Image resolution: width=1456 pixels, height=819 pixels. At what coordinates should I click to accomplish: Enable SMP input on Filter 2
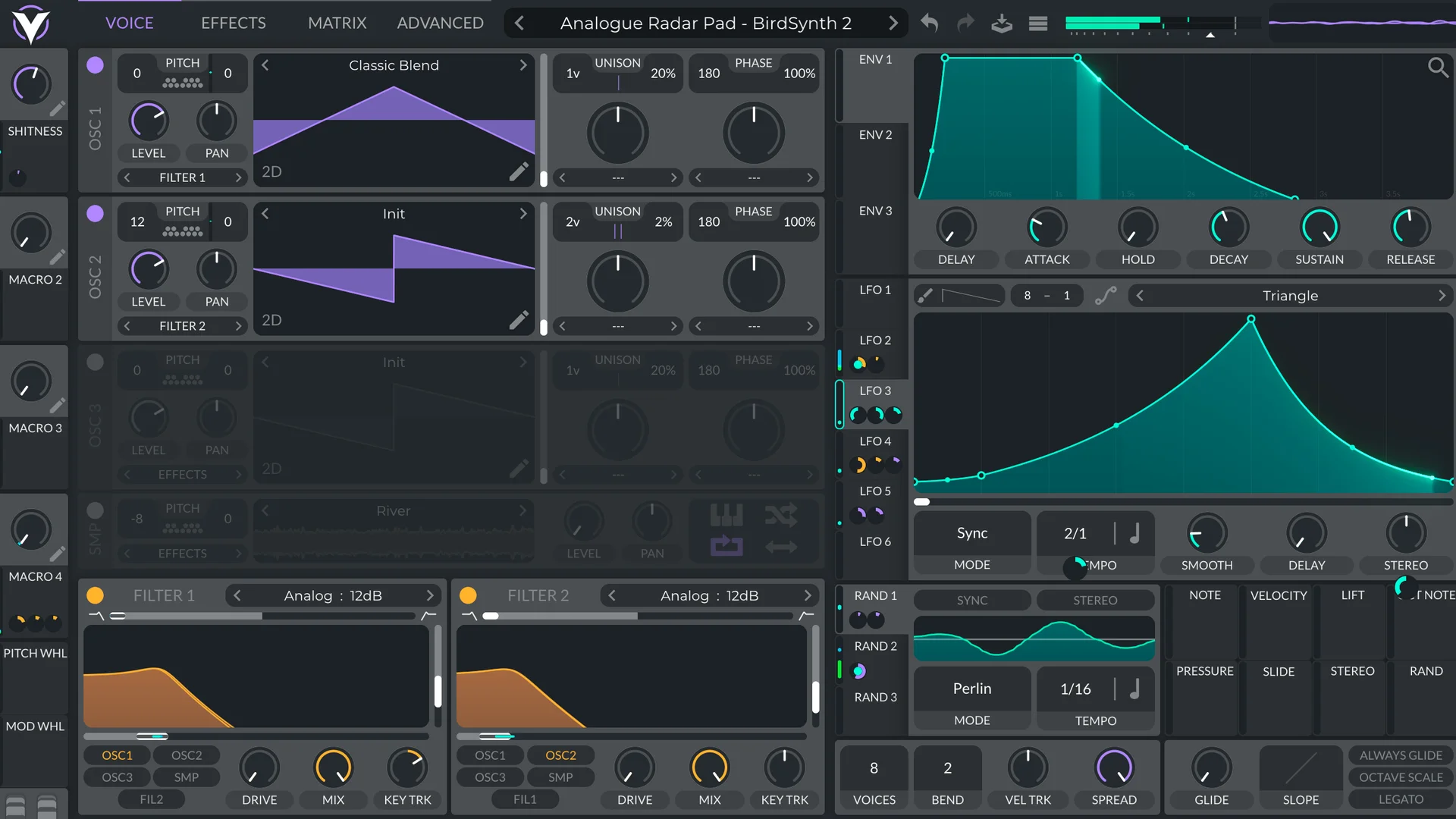(x=560, y=777)
